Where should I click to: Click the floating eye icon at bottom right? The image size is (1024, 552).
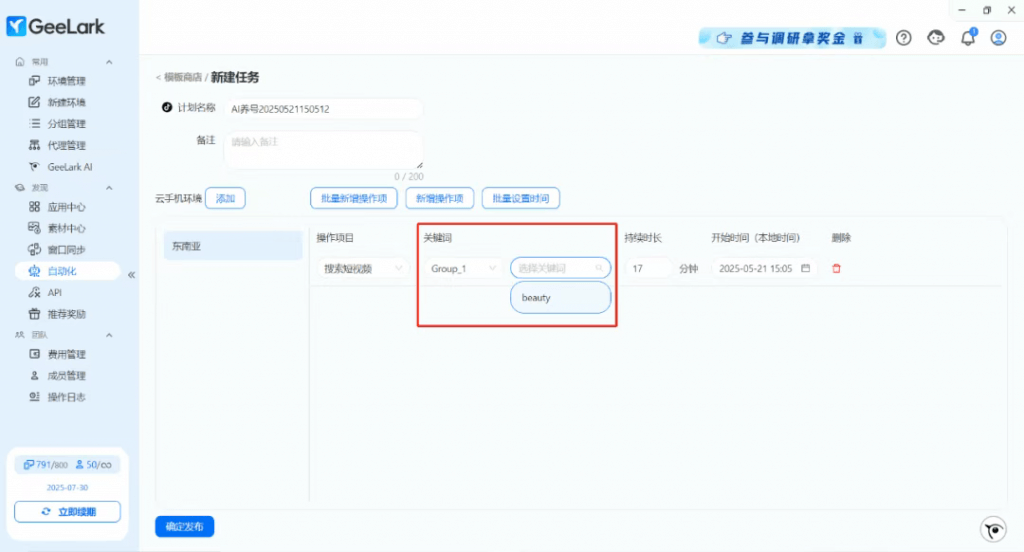pyautogui.click(x=991, y=529)
